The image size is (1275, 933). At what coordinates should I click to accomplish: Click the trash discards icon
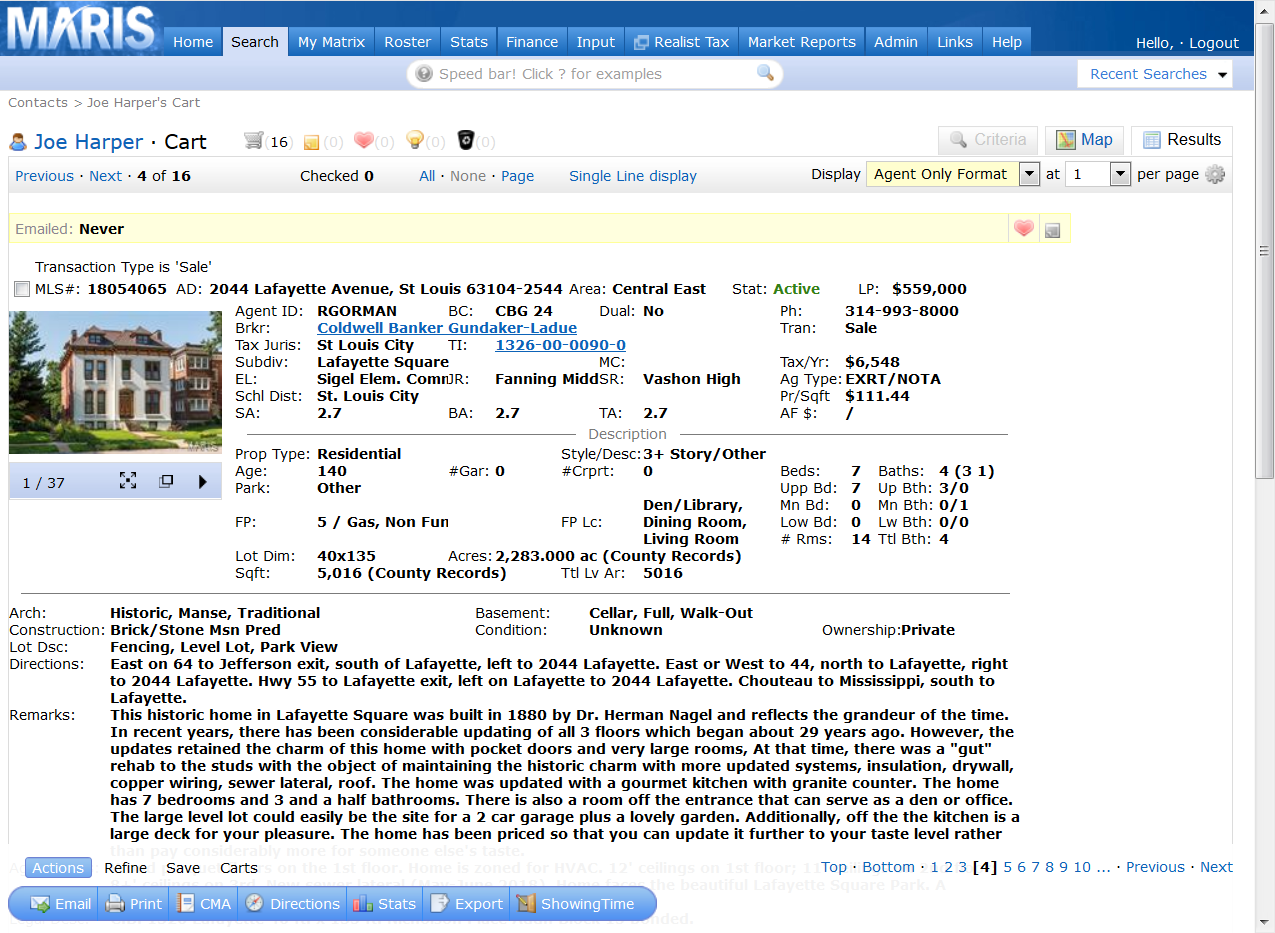[x=466, y=141]
